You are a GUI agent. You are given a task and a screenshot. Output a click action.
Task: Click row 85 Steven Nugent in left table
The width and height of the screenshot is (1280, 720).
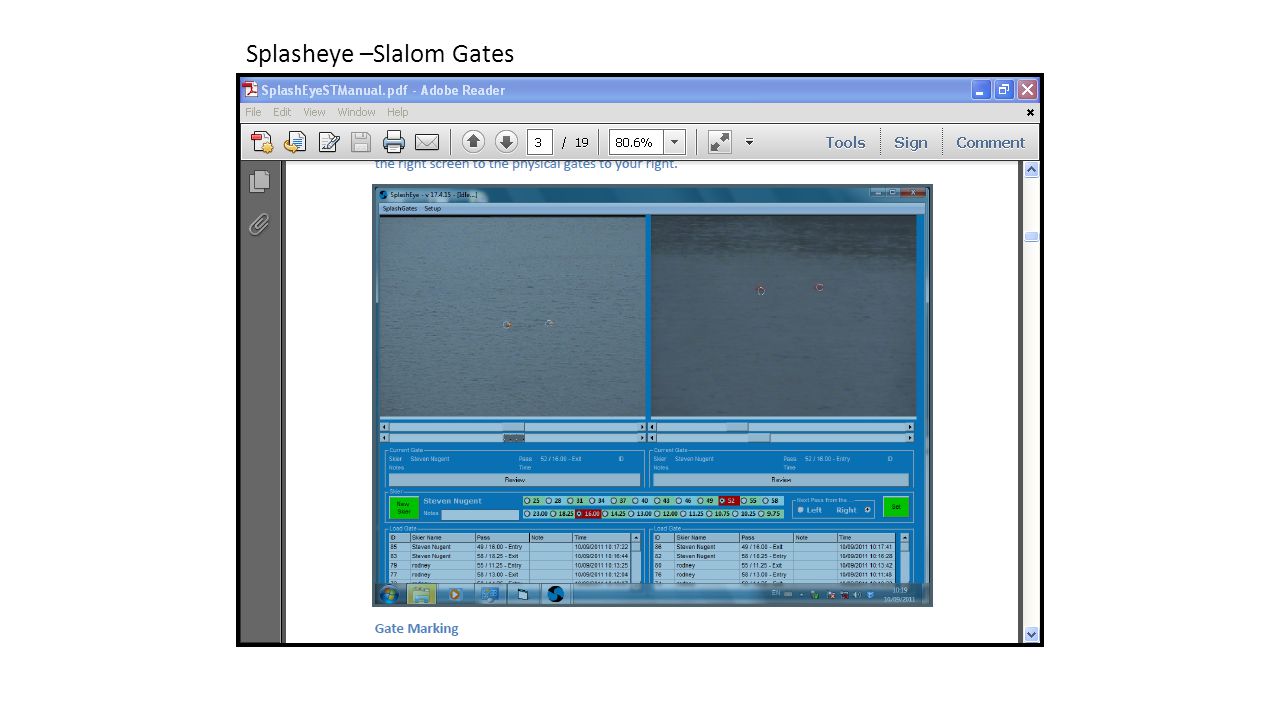coord(509,547)
